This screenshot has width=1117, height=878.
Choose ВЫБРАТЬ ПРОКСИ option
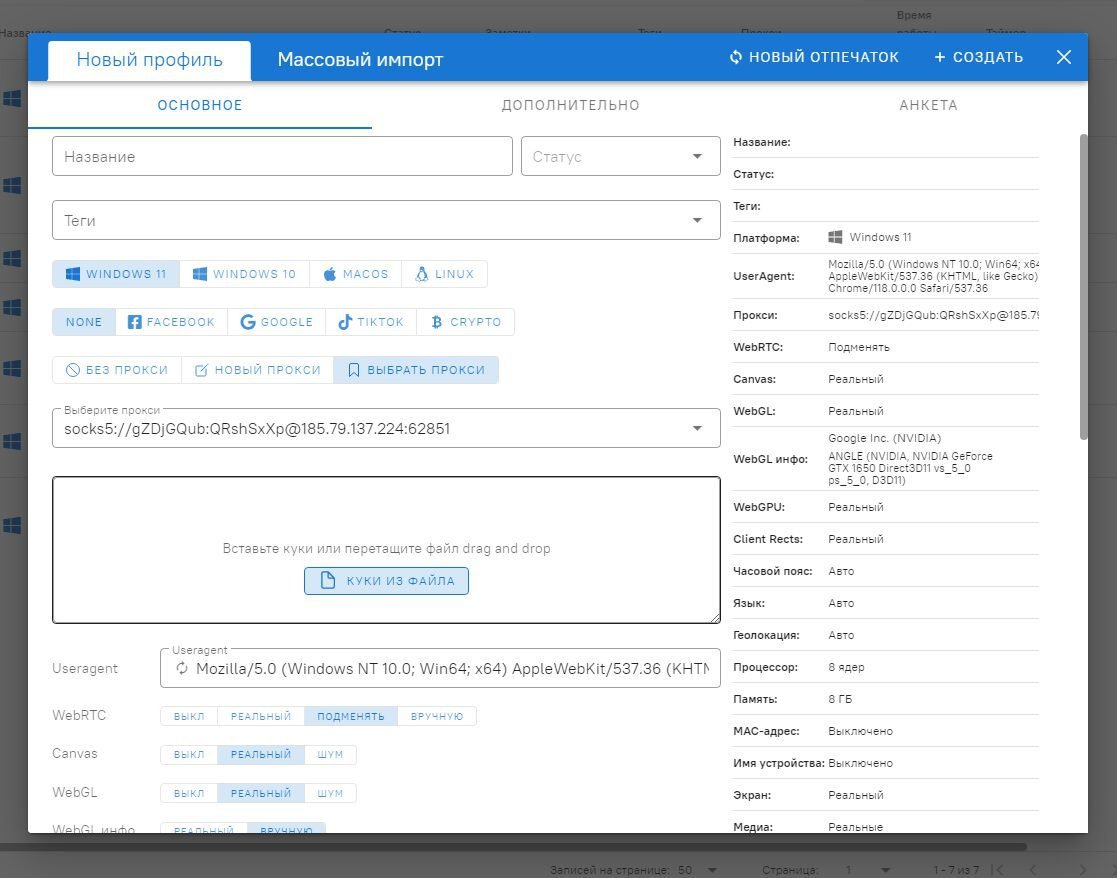[x=416, y=370]
